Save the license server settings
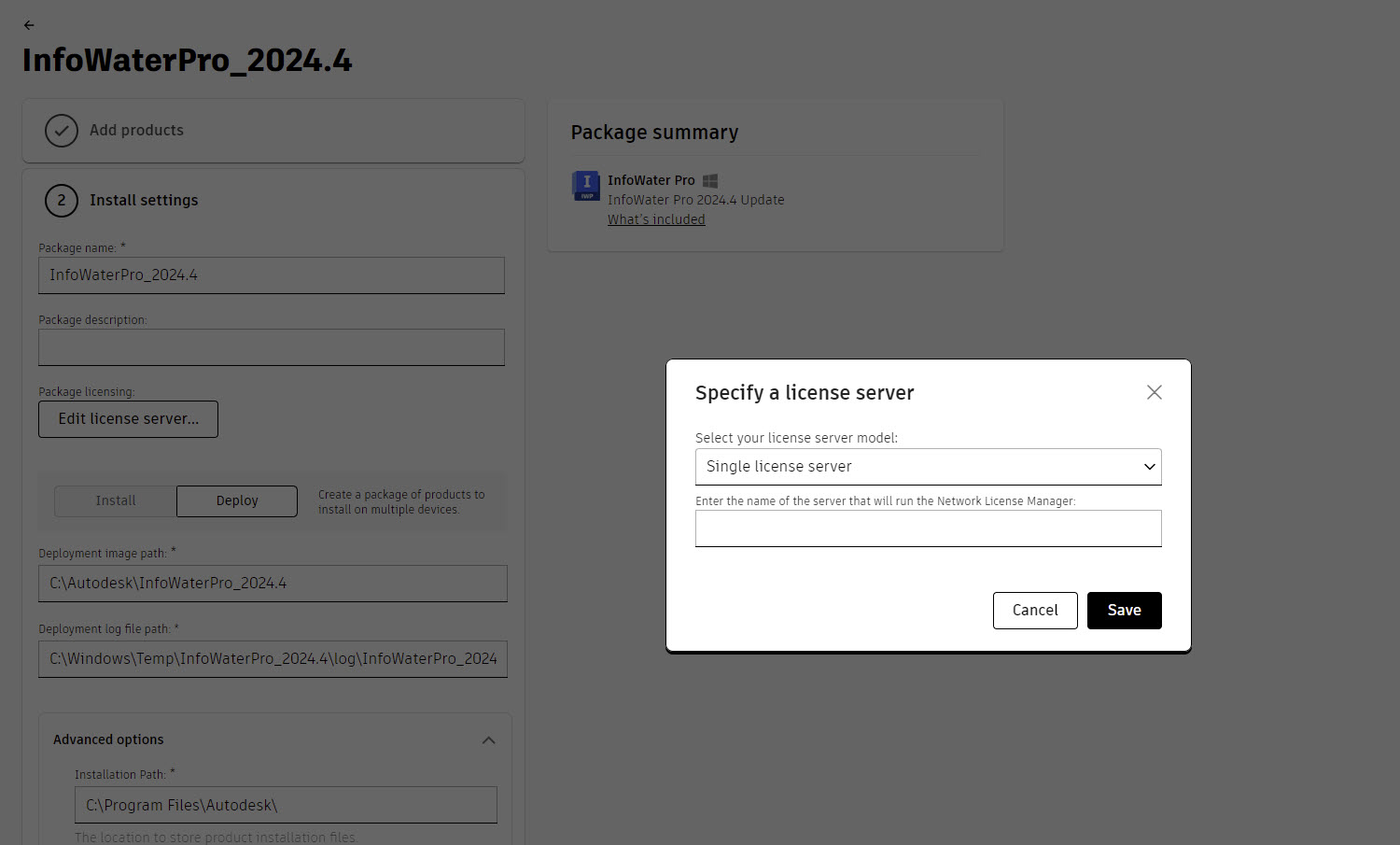 click(1124, 610)
